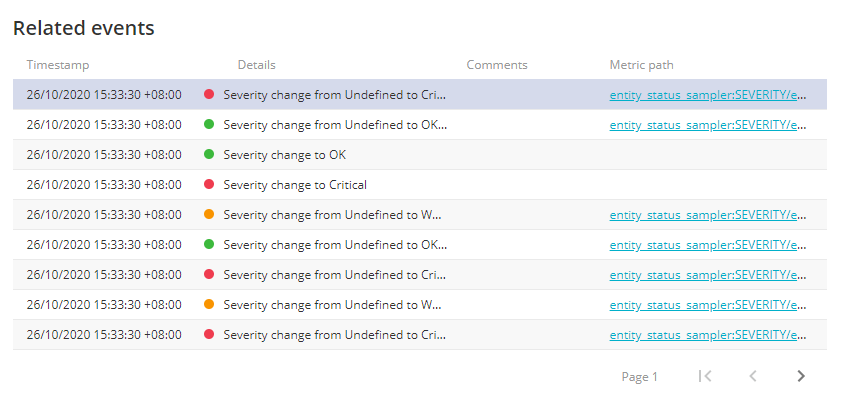The image size is (843, 404).
Task: Click green severity dot in second row
Action: click(x=209, y=124)
